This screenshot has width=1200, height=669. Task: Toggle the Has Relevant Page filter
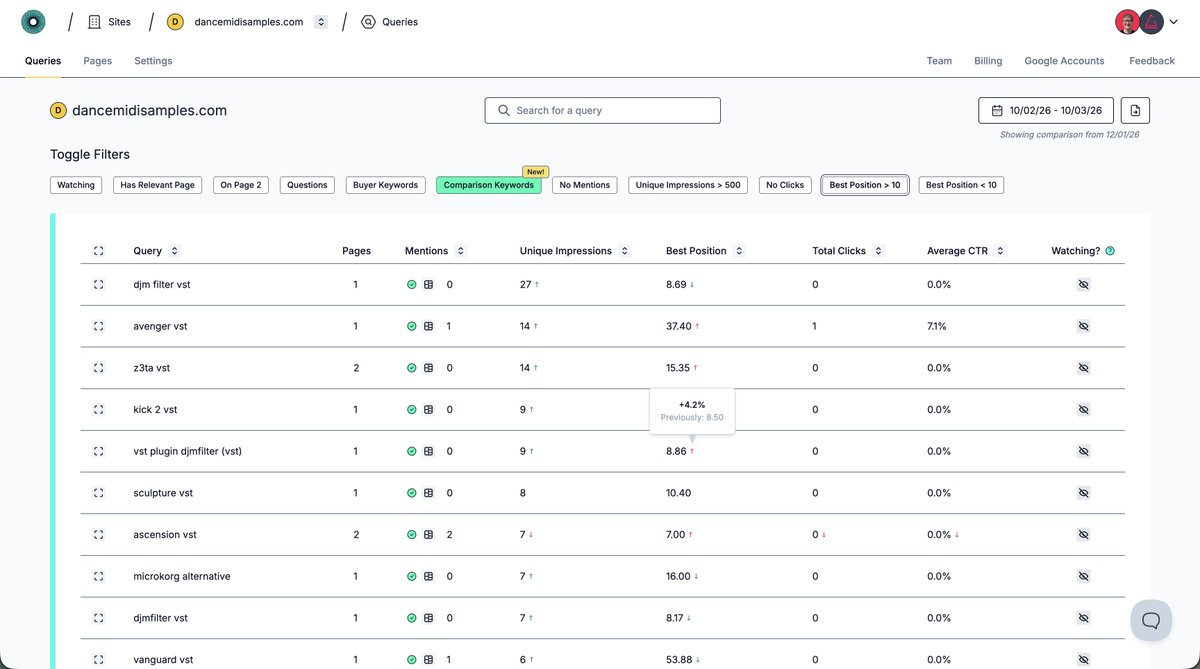pos(158,185)
